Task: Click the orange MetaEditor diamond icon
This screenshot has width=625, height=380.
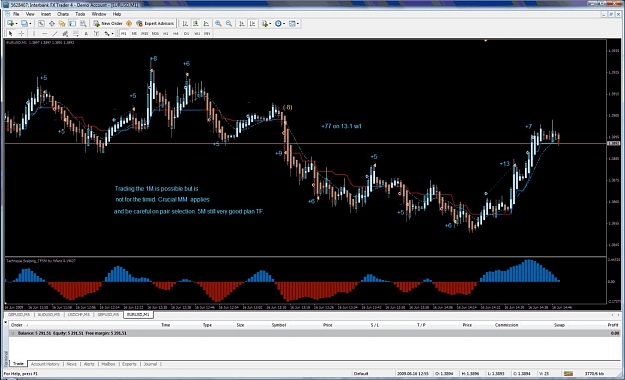Action: [x=129, y=24]
